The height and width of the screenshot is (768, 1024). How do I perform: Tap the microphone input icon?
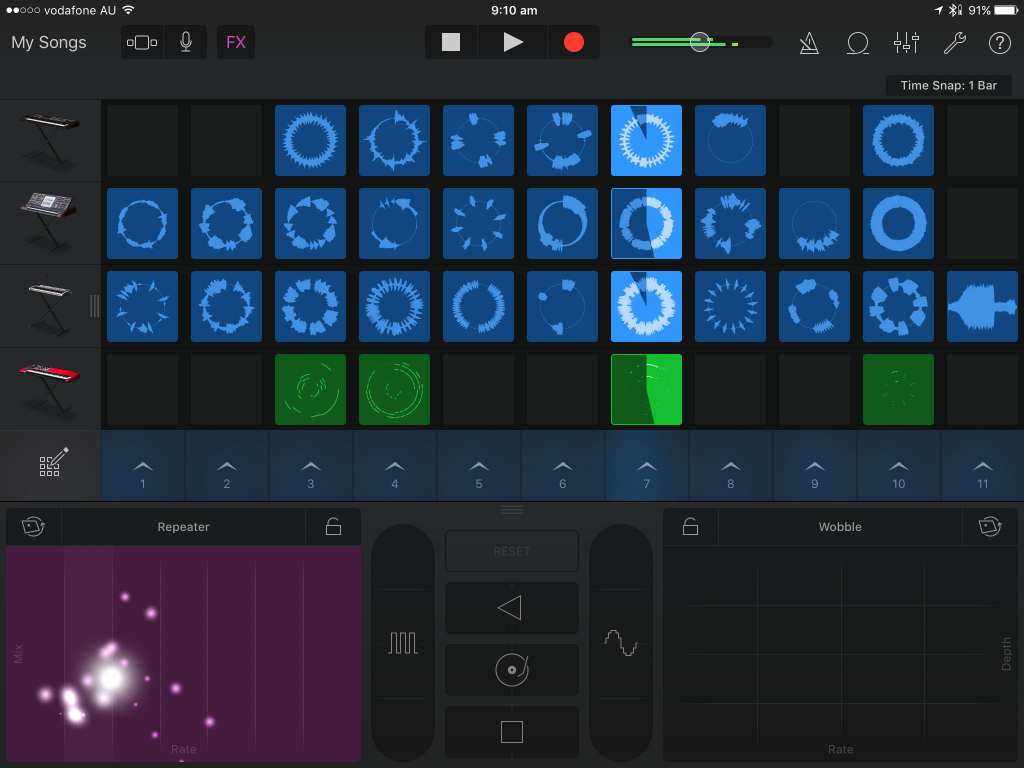point(186,42)
